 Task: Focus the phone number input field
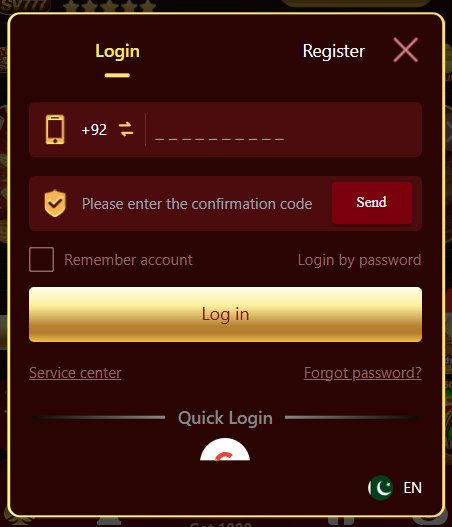(x=284, y=130)
